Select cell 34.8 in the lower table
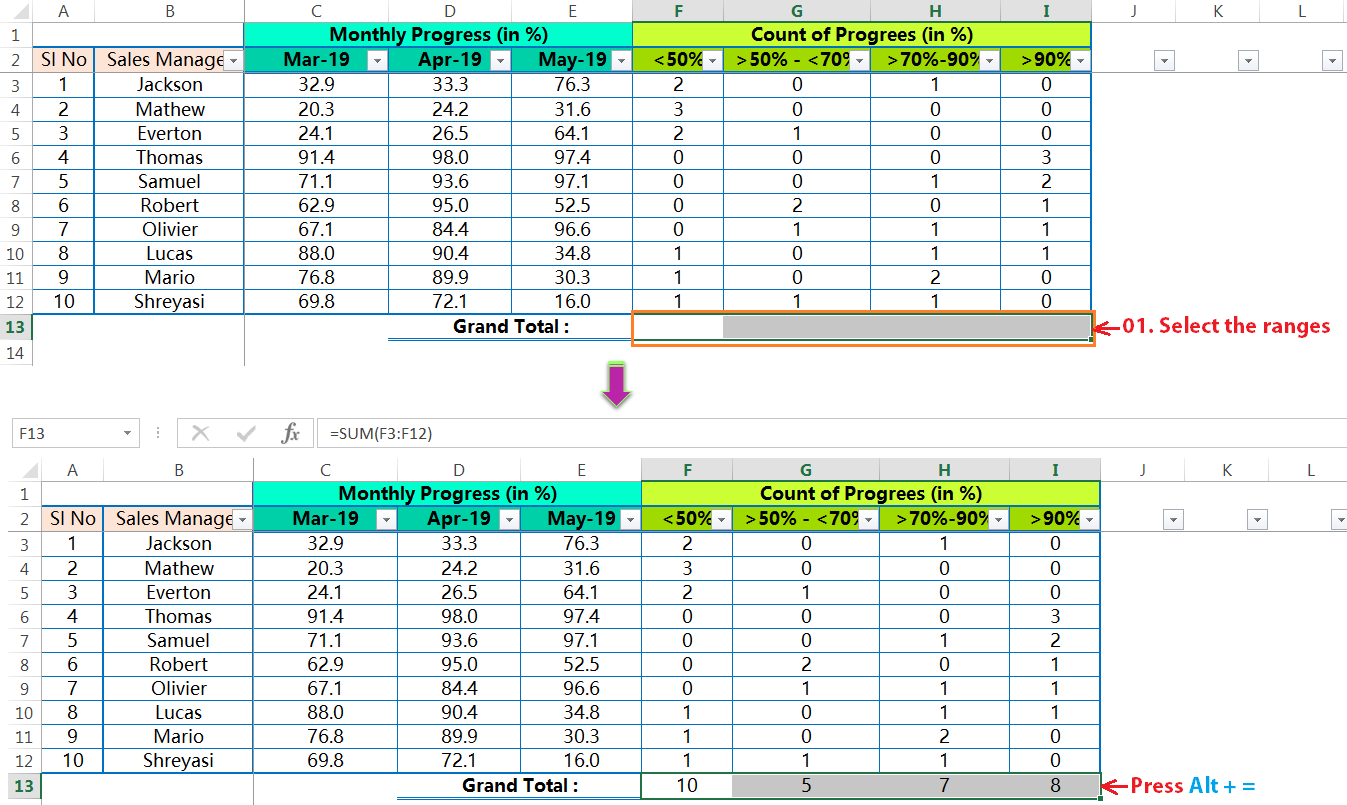 click(581, 712)
